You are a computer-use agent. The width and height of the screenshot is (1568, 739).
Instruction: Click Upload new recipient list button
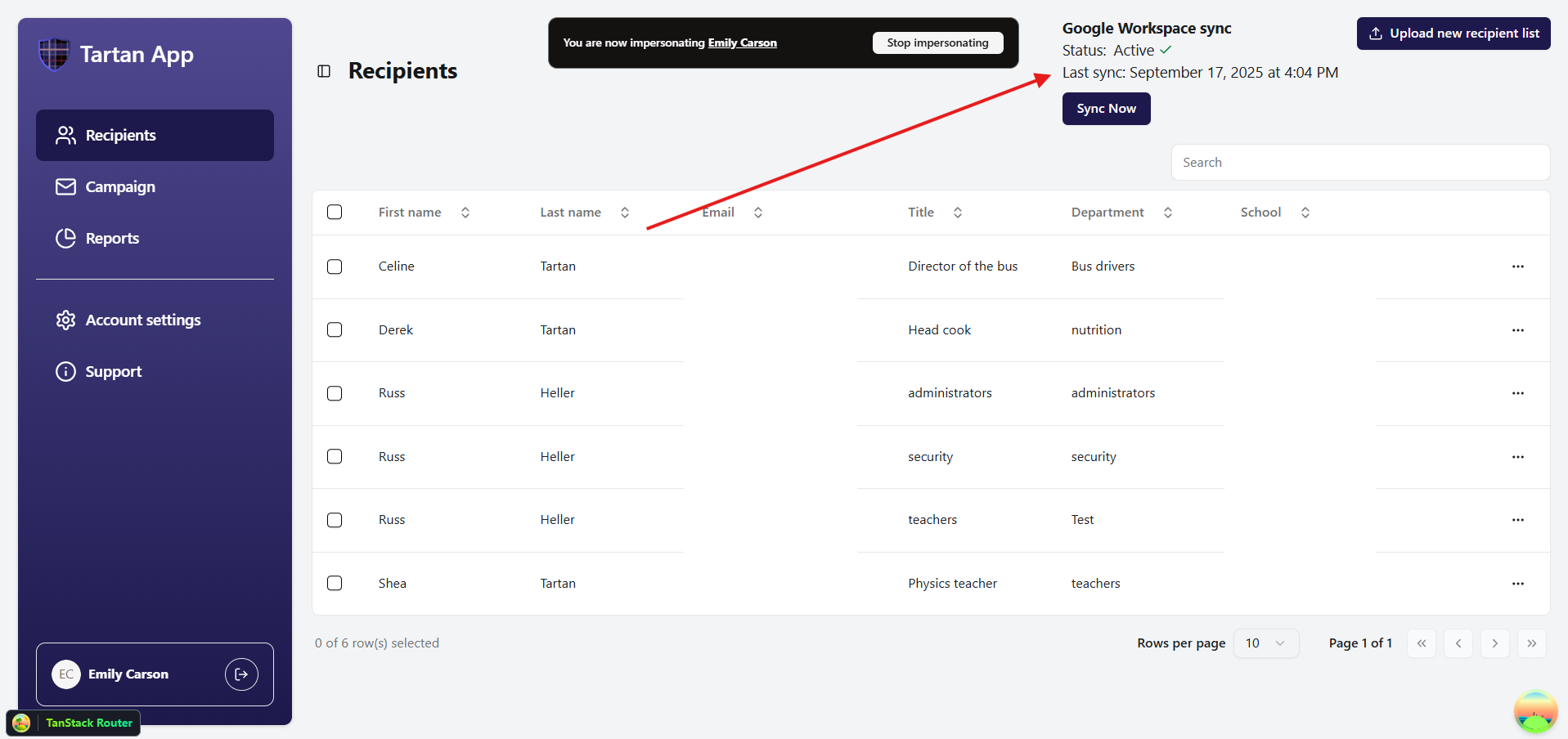coord(1453,34)
